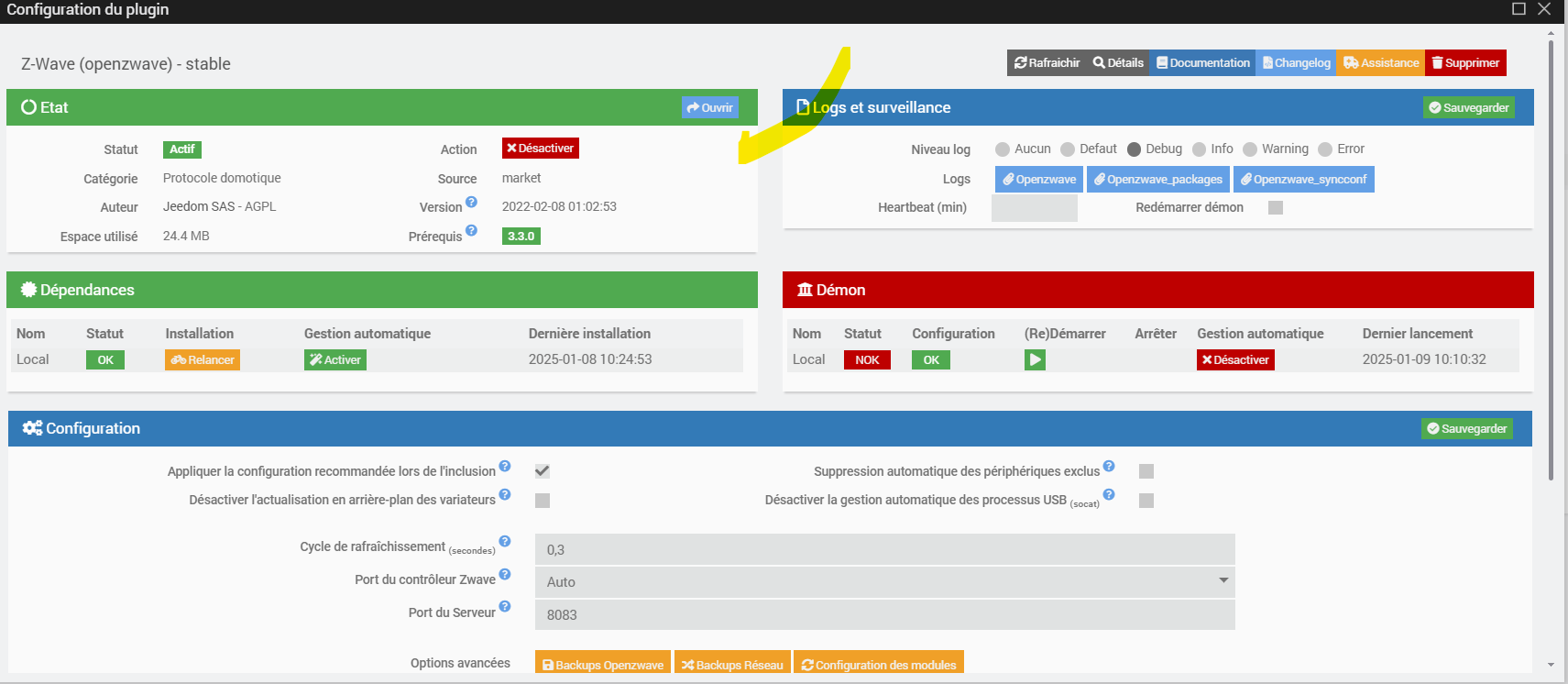Toggle Désactiver l'actualisation en arrière-plan des variateurs

pos(543,501)
